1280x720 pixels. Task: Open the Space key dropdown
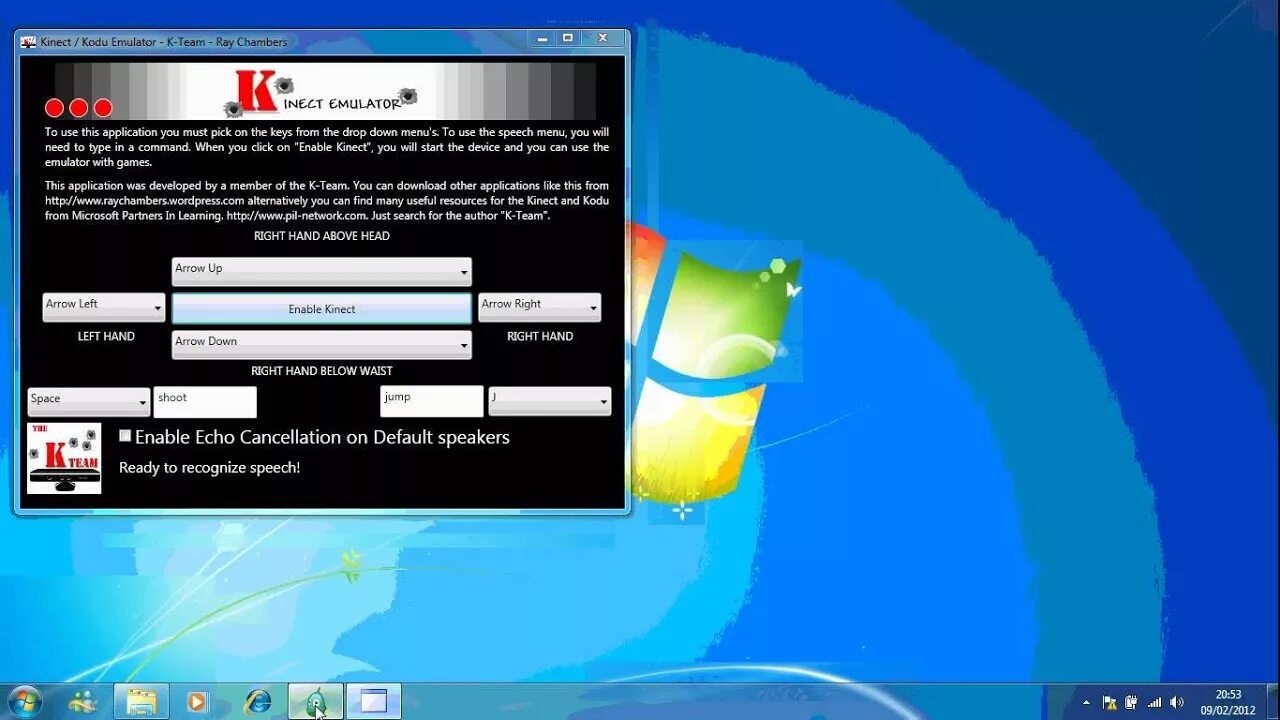pyautogui.click(x=141, y=400)
